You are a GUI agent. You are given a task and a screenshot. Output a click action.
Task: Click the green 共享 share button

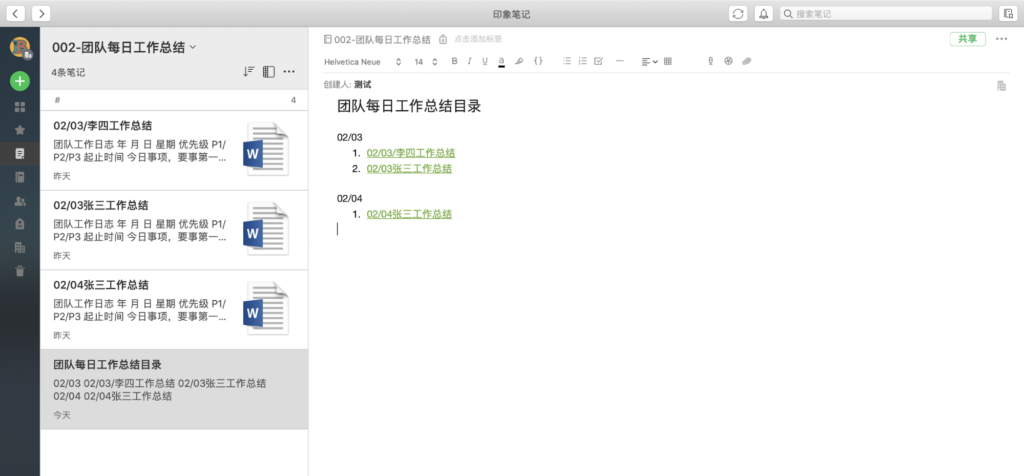967,39
